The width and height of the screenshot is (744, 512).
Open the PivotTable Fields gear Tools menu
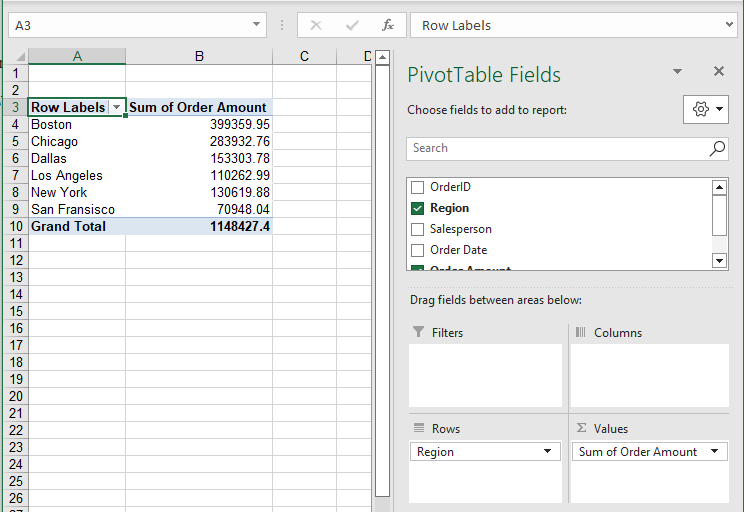[705, 109]
